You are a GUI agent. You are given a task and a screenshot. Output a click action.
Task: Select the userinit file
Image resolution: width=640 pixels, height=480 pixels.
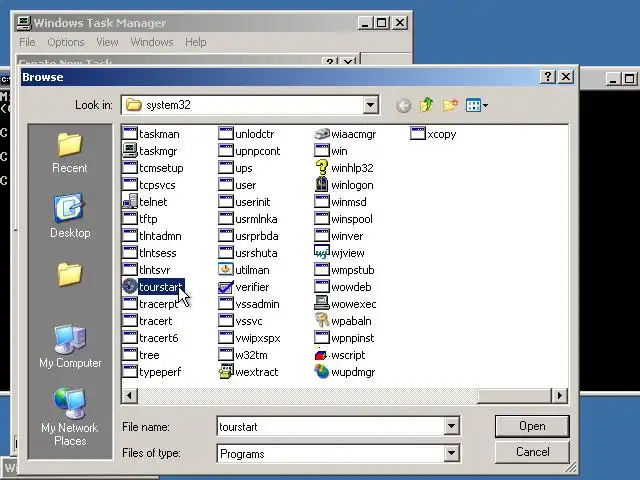244,202
